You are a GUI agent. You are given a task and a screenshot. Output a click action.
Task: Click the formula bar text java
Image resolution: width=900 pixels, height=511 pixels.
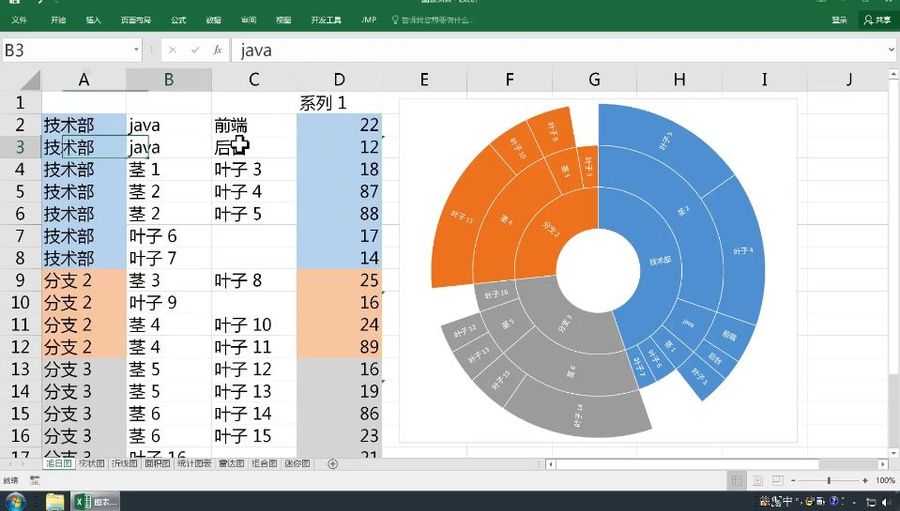coord(256,51)
